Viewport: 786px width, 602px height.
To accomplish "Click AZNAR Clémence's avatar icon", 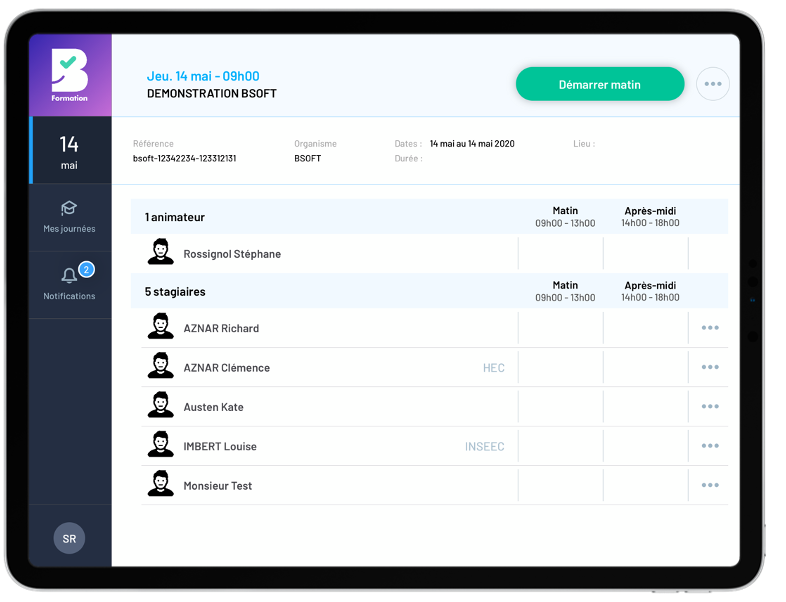I will point(160,365).
